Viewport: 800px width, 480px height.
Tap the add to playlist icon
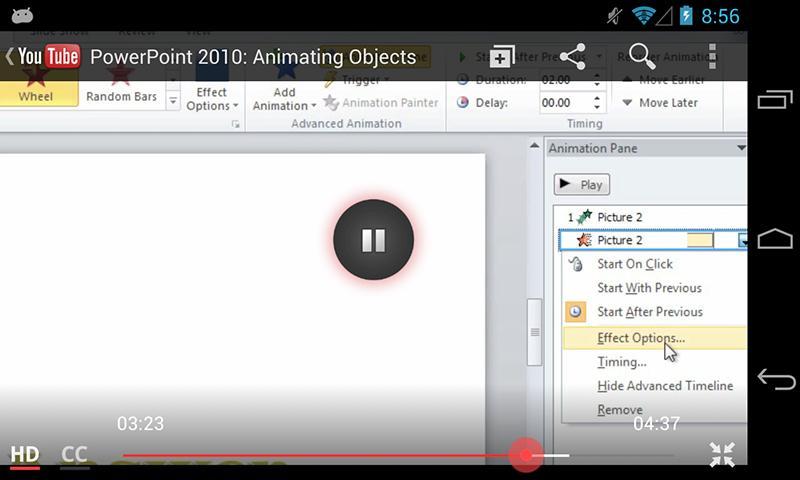(502, 56)
